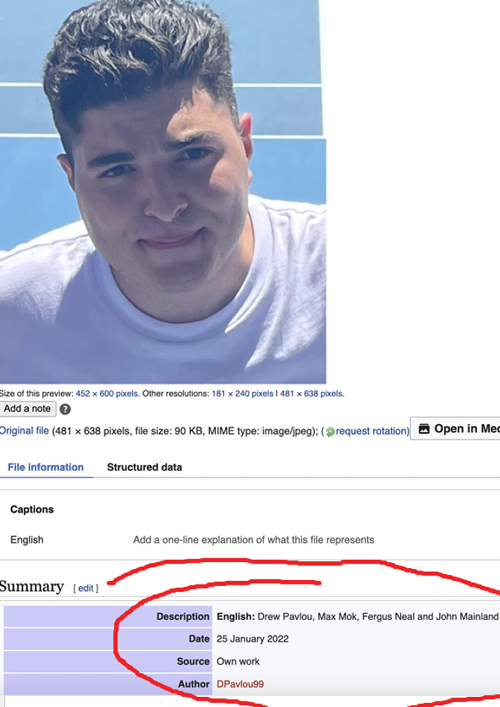Click the one-line explanation caption field
The height and width of the screenshot is (707, 500).
tap(253, 540)
